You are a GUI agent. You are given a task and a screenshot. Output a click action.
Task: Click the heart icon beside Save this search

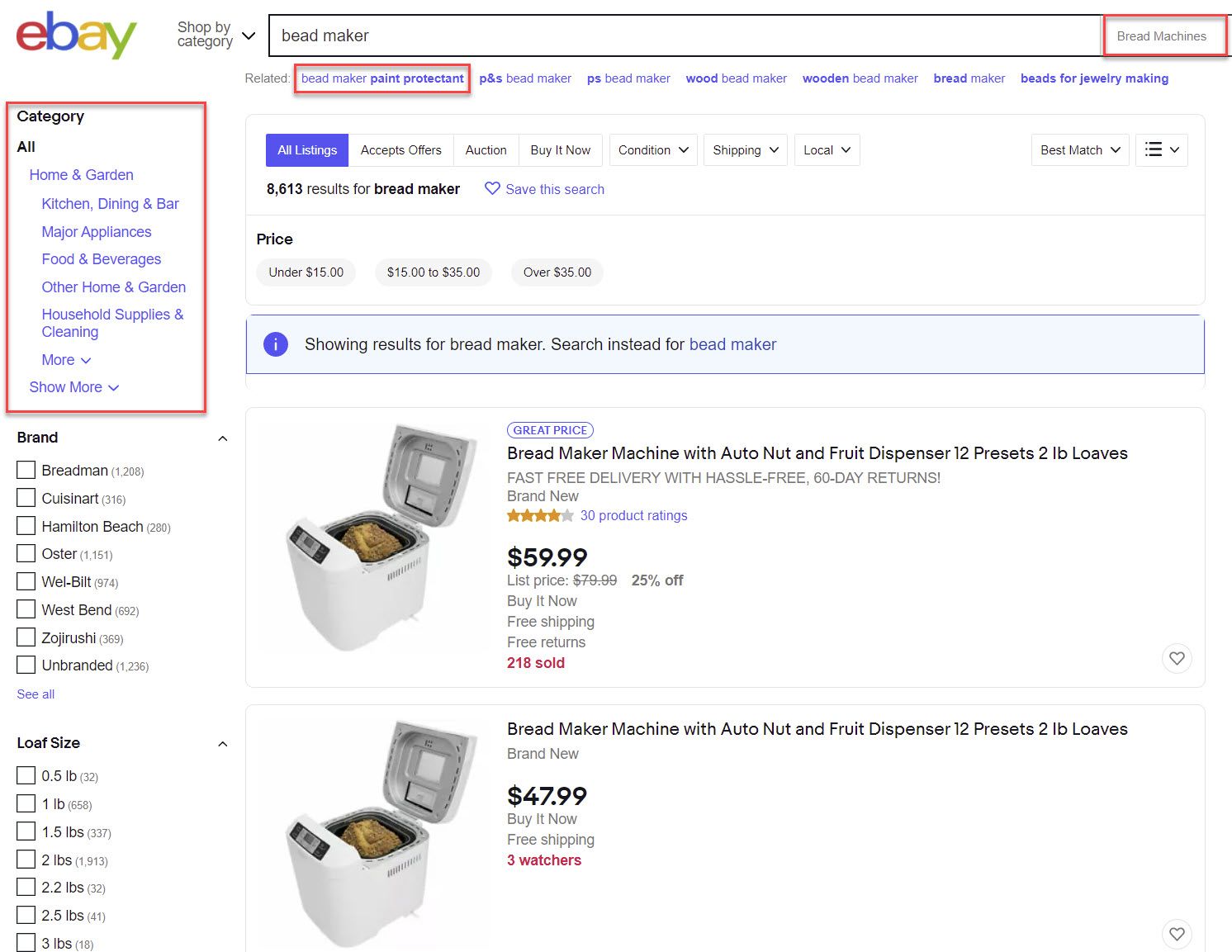pyautogui.click(x=492, y=188)
